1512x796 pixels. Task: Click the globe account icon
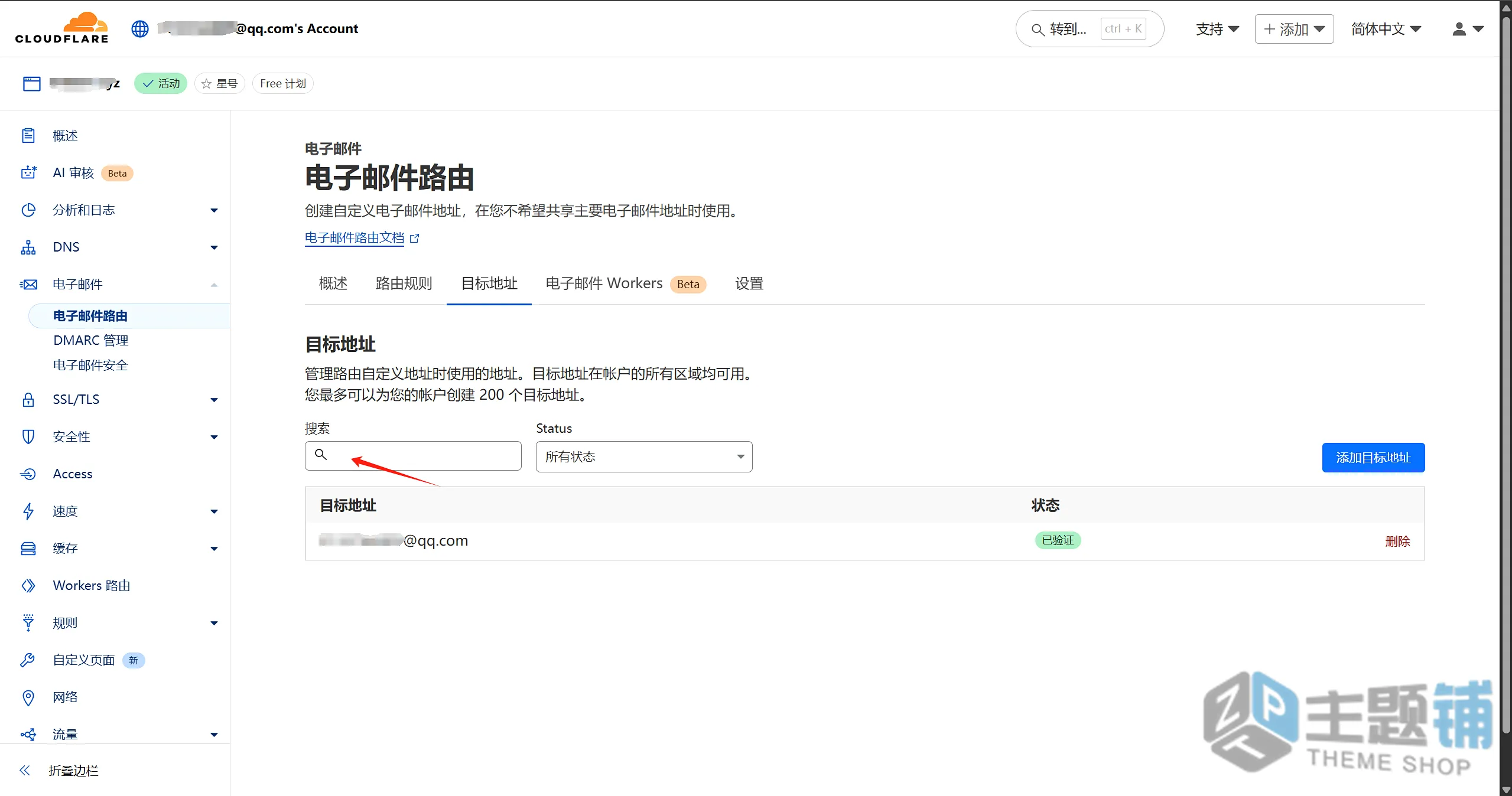(x=140, y=28)
